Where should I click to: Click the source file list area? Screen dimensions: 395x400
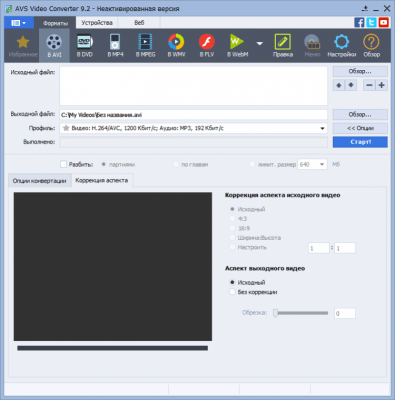193,86
